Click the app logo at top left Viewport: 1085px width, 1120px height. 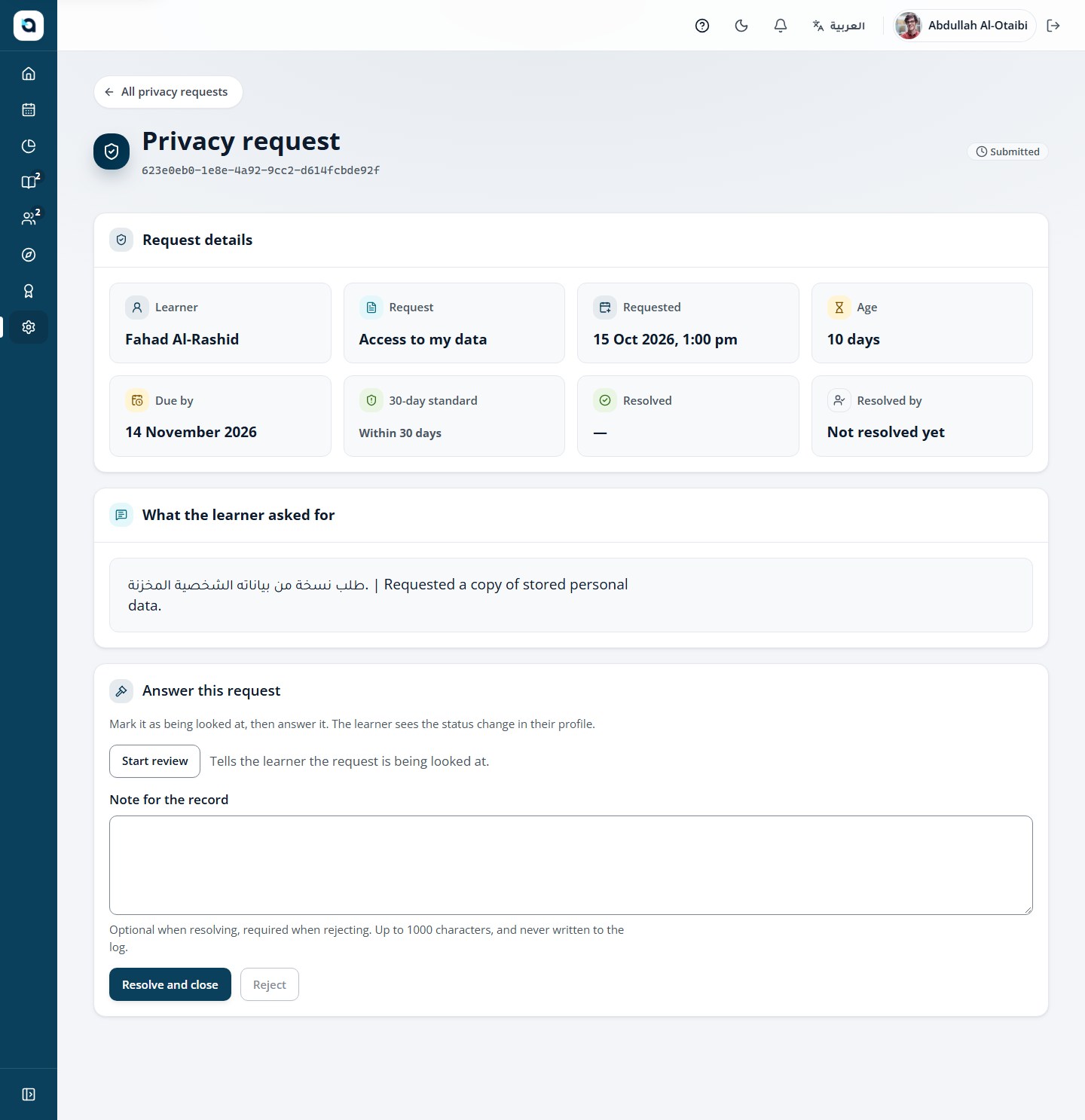tap(29, 26)
